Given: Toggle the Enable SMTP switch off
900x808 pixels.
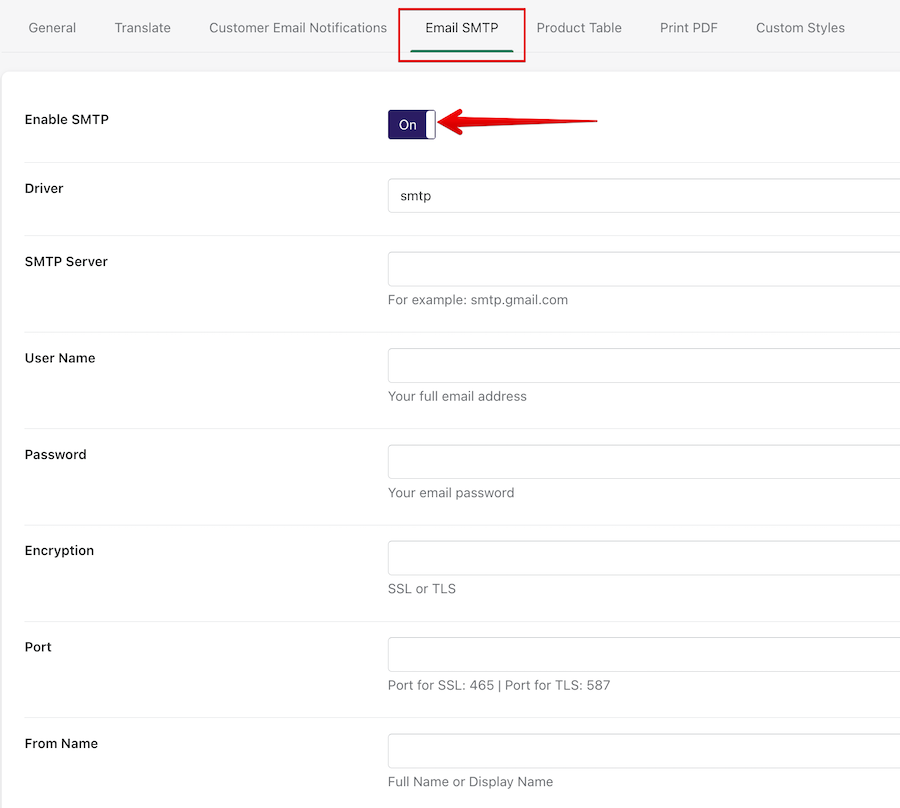Looking at the screenshot, I should pyautogui.click(x=412, y=125).
